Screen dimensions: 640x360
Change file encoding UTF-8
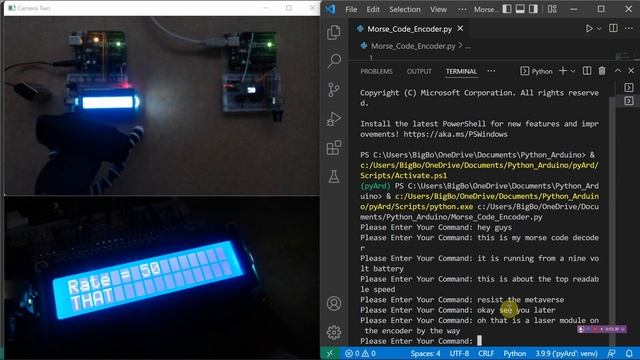pos(459,353)
